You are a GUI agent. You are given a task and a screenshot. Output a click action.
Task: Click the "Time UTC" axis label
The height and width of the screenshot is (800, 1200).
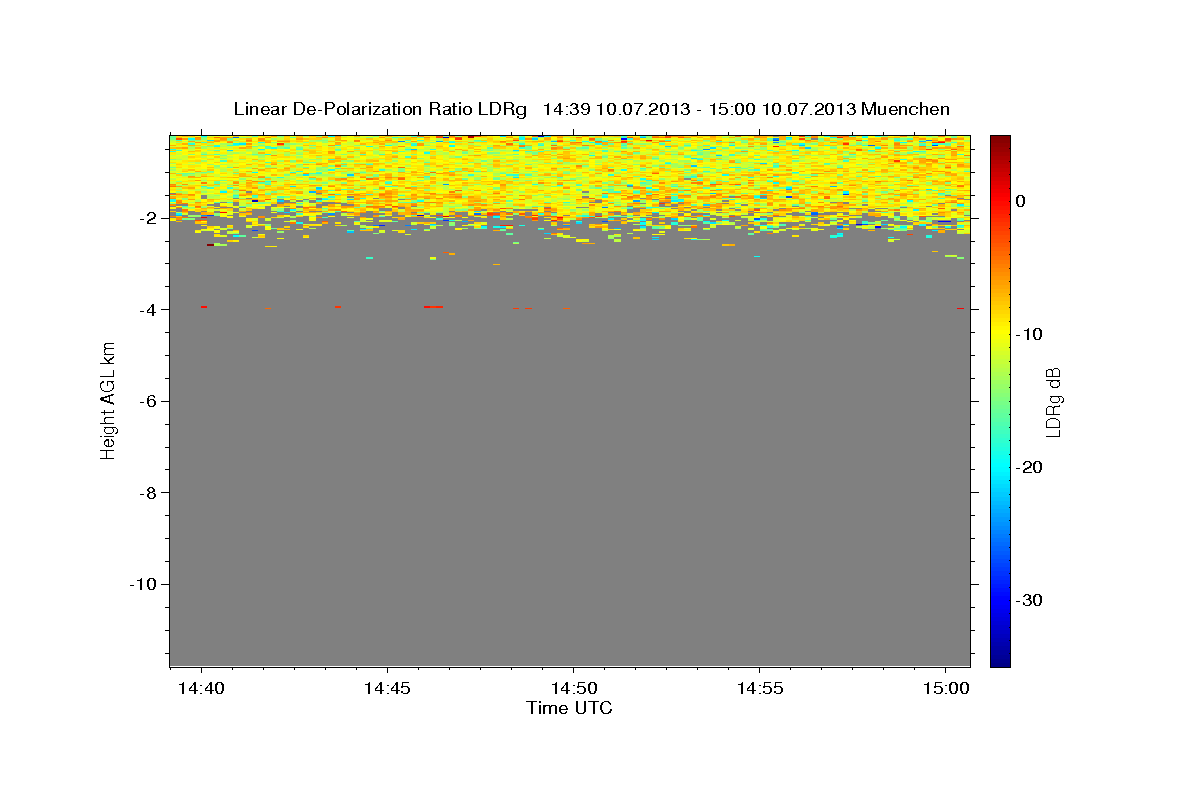pyautogui.click(x=569, y=708)
